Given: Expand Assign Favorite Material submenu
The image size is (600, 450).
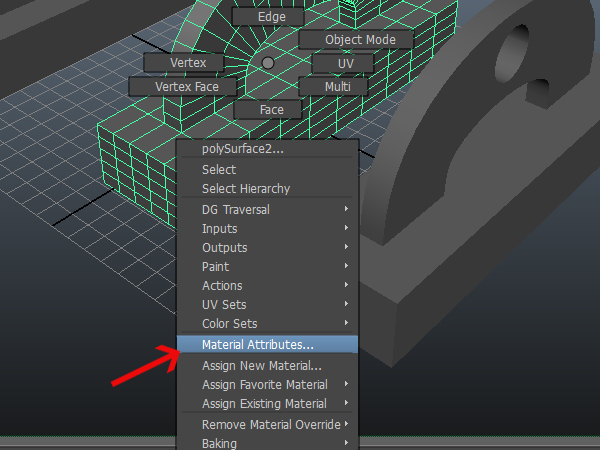Looking at the screenshot, I should click(x=267, y=385).
